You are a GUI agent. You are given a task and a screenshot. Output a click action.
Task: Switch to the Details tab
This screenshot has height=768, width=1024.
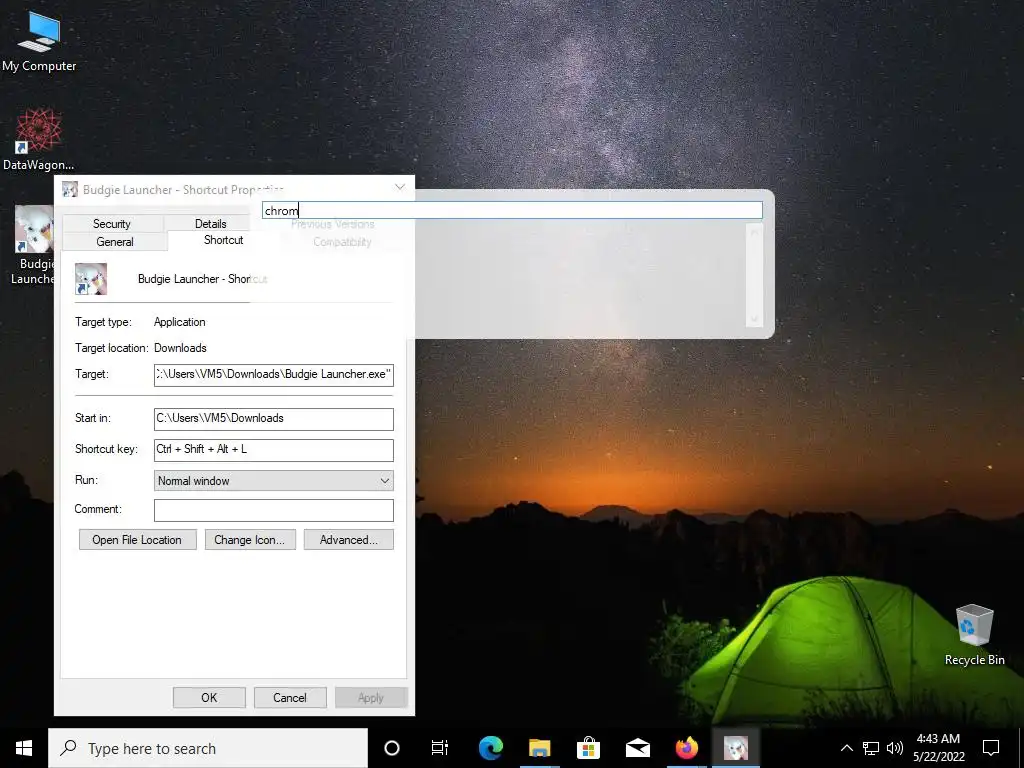pos(210,224)
